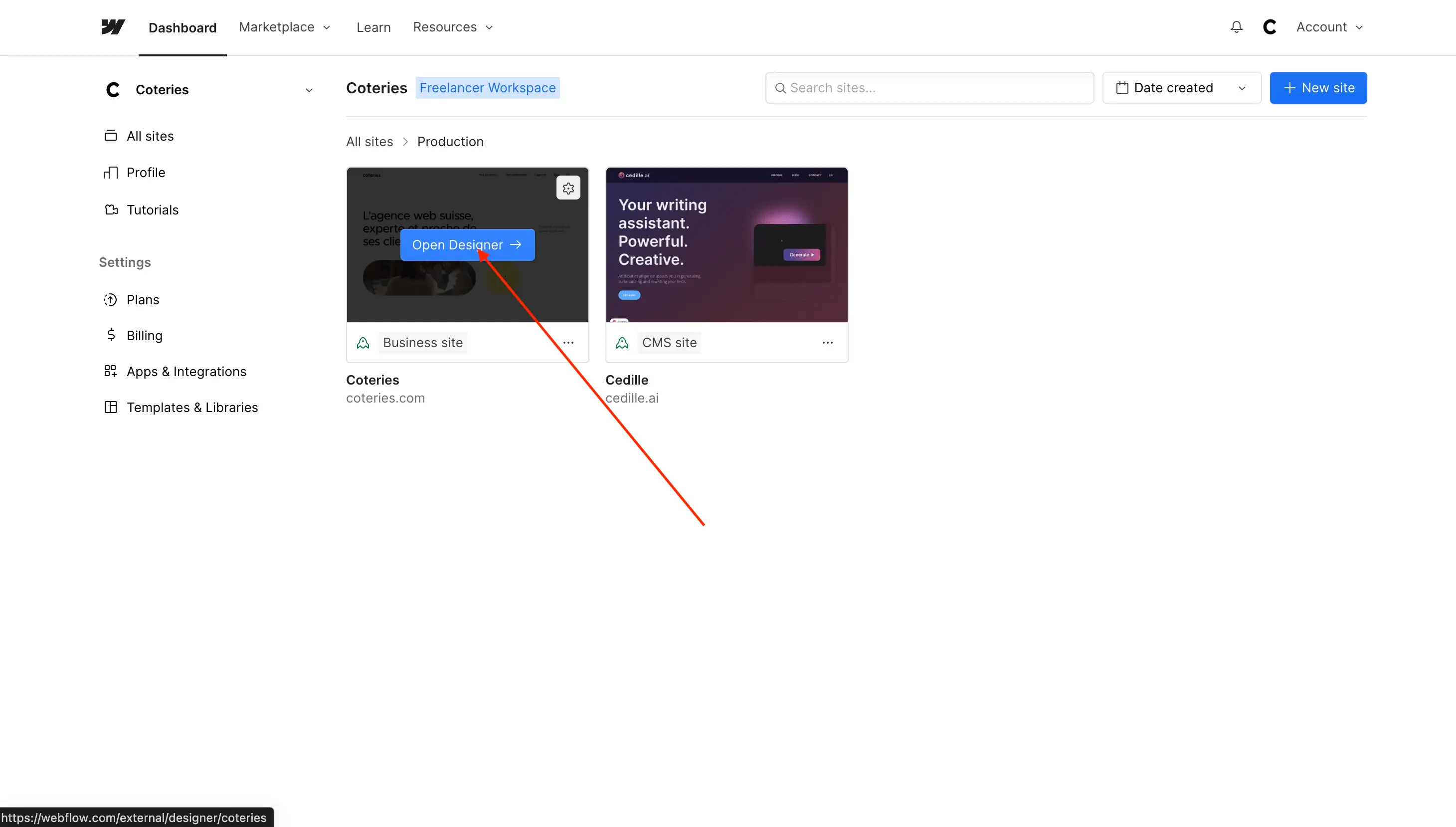The width and height of the screenshot is (1456, 827).
Task: Open Apps & Integrations settings
Action: (187, 371)
